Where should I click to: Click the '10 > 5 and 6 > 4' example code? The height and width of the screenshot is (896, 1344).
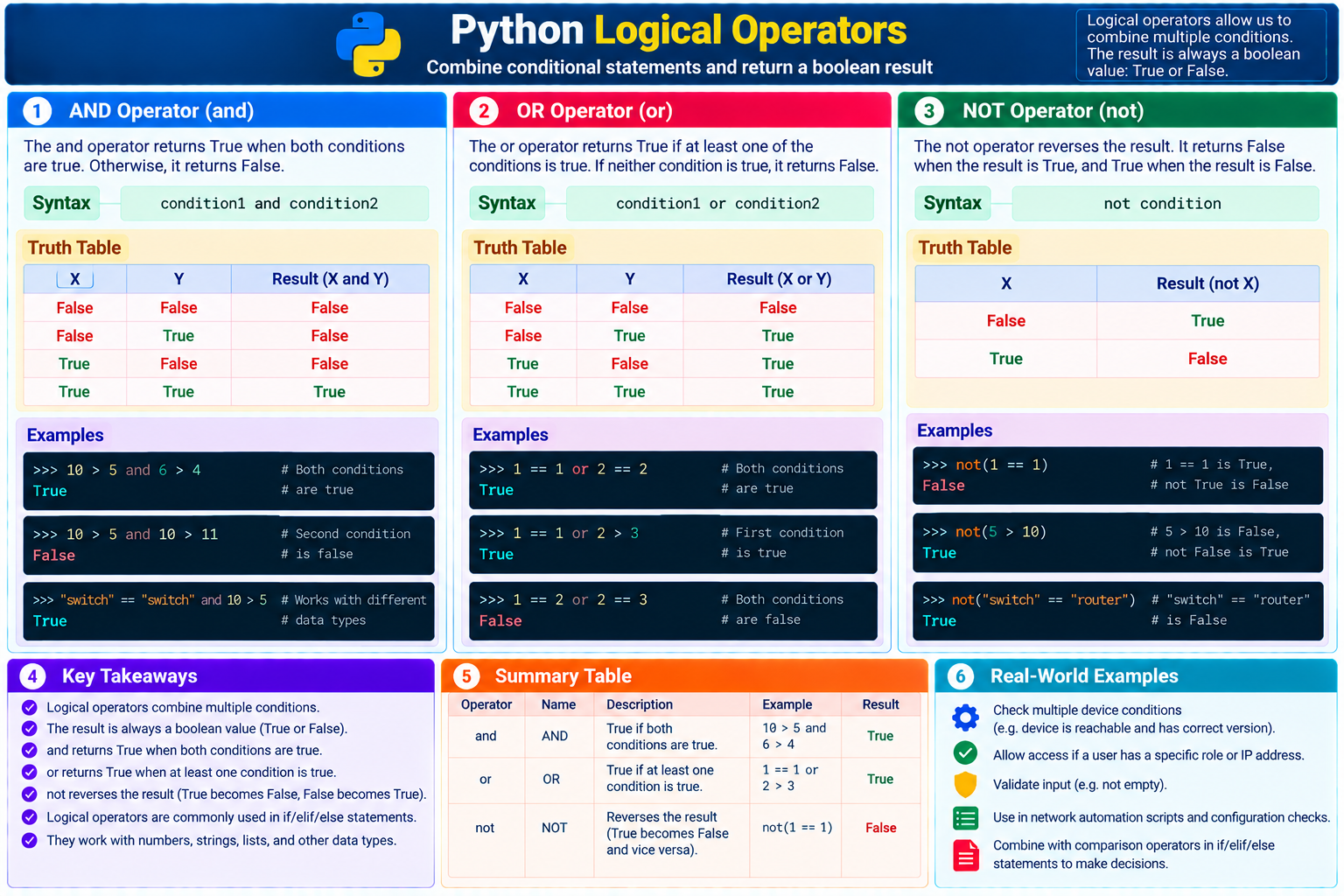[116, 470]
